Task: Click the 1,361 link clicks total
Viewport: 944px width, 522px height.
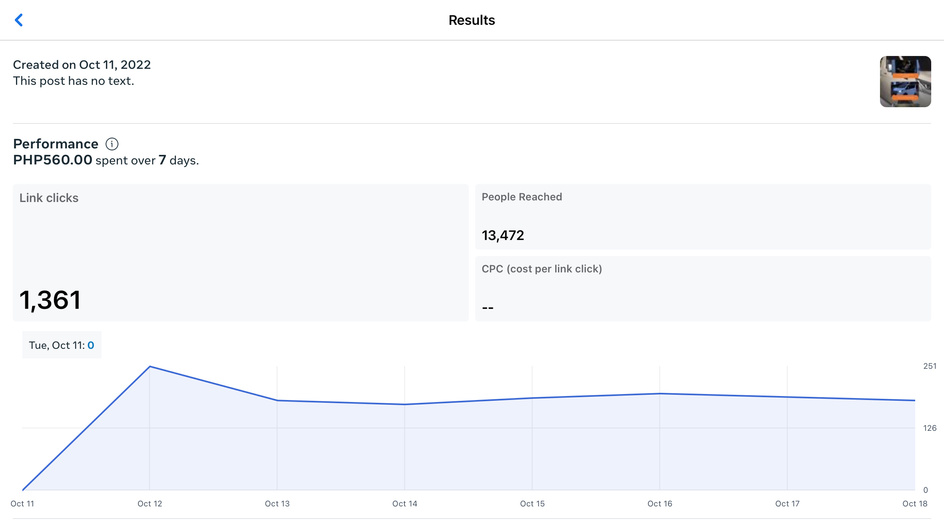Action: [x=50, y=300]
